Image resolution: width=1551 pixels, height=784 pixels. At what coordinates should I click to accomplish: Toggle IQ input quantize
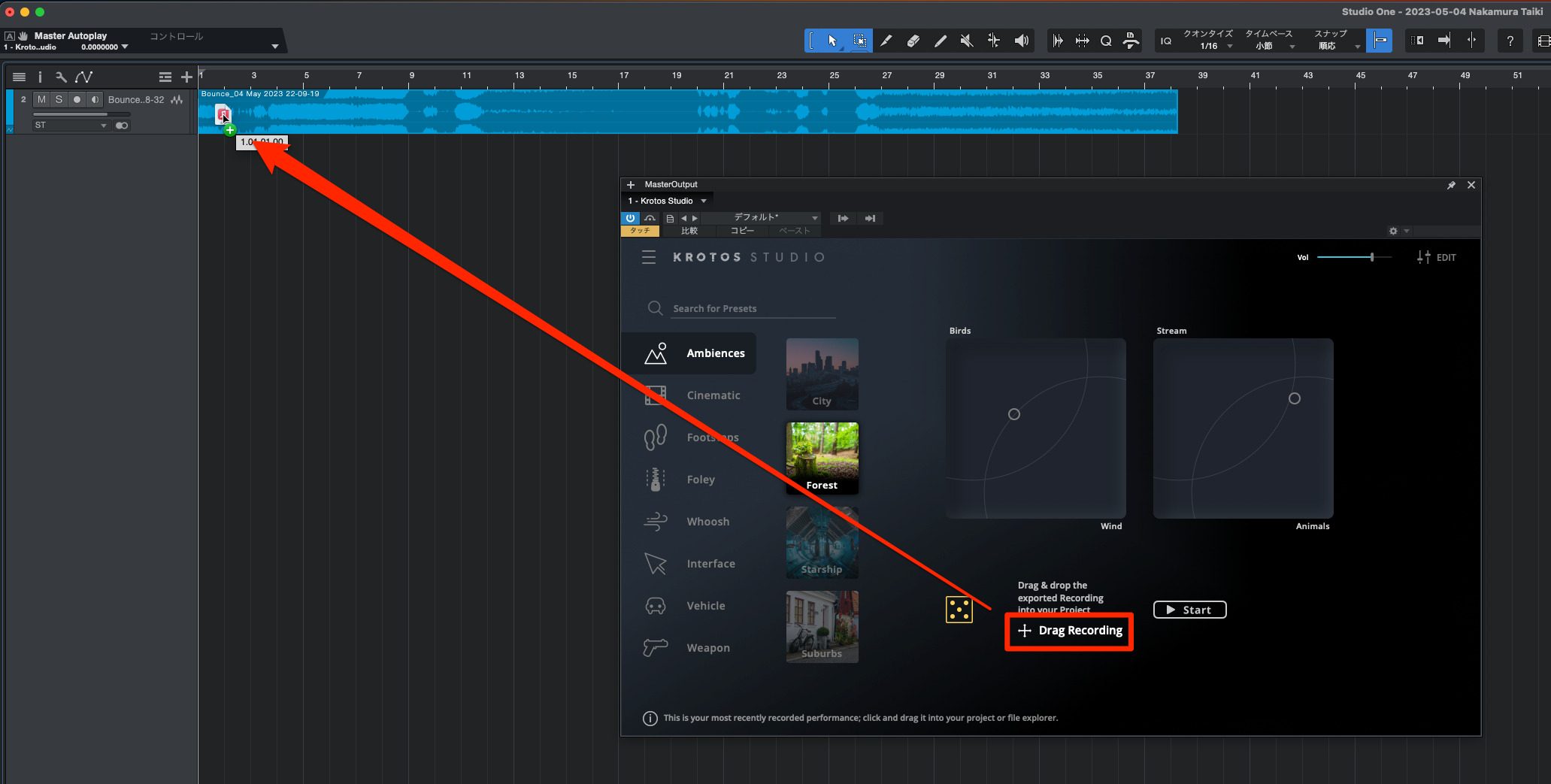[1166, 41]
